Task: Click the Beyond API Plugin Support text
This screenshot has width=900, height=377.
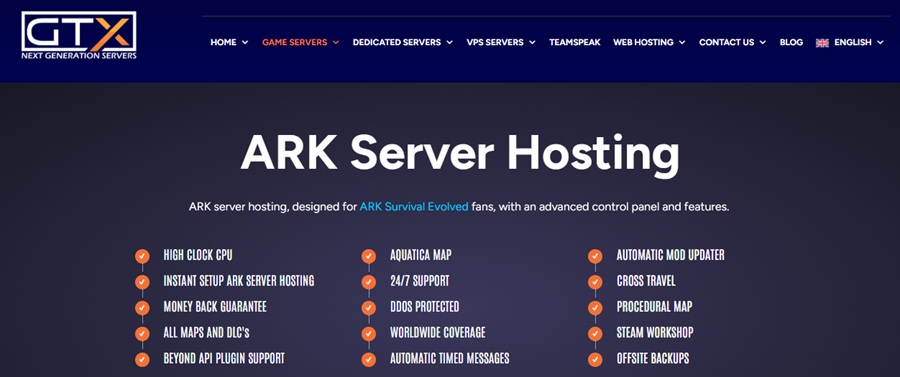Action: [x=224, y=359]
